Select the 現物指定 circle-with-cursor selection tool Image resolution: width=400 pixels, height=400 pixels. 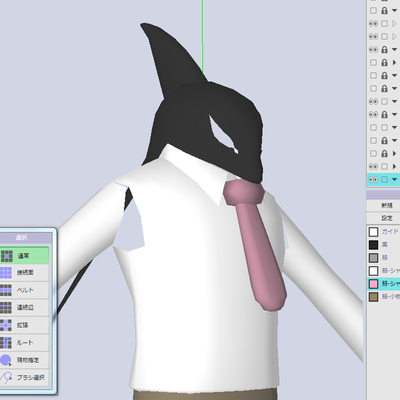[x=24, y=360]
